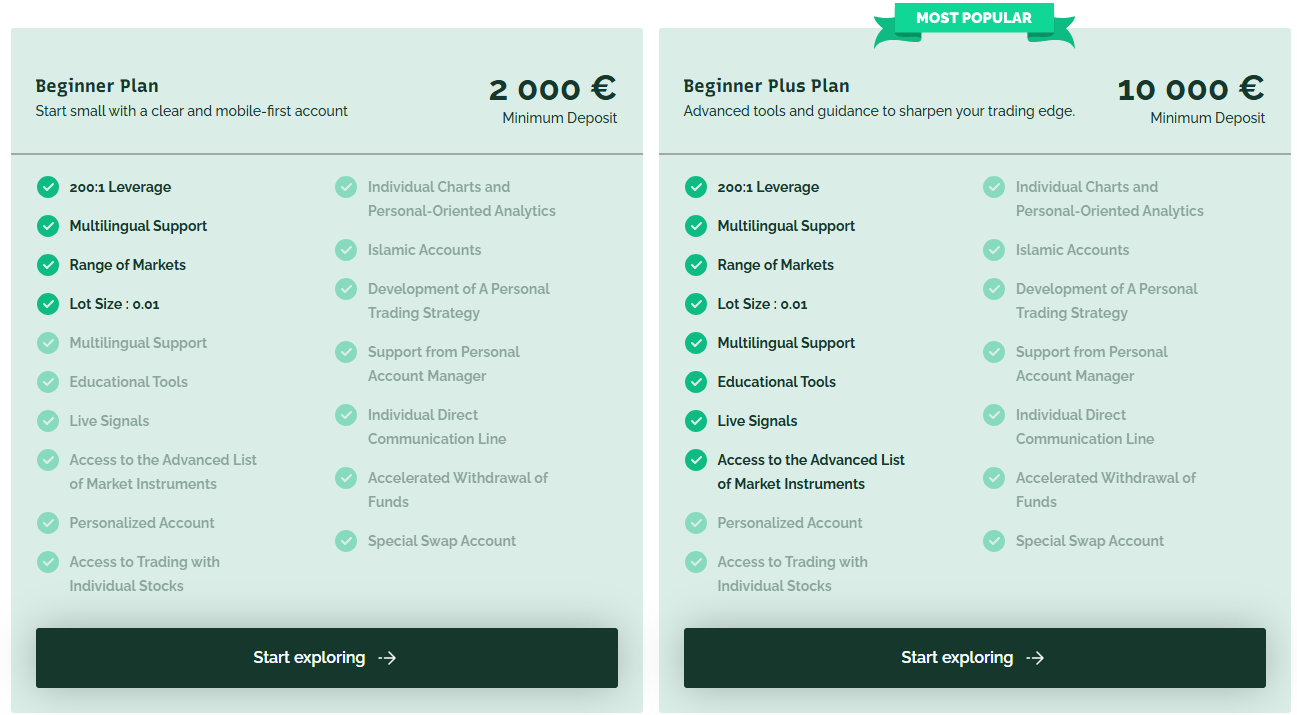
Task: Select the Beginner Plan title
Action: point(97,86)
